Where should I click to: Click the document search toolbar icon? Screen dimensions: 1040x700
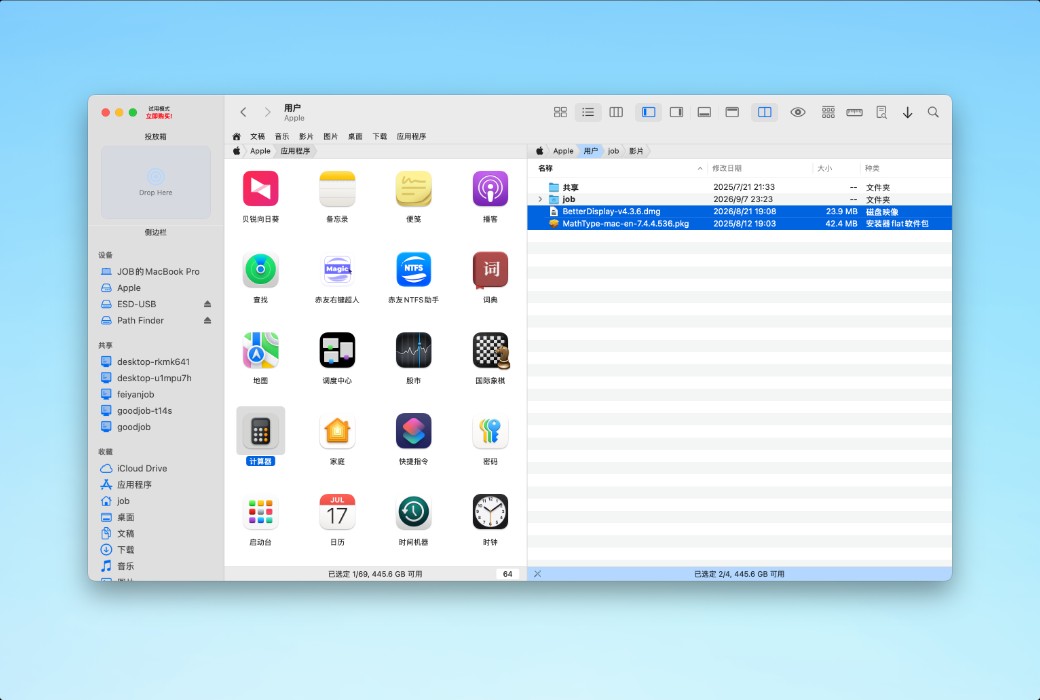click(x=881, y=112)
